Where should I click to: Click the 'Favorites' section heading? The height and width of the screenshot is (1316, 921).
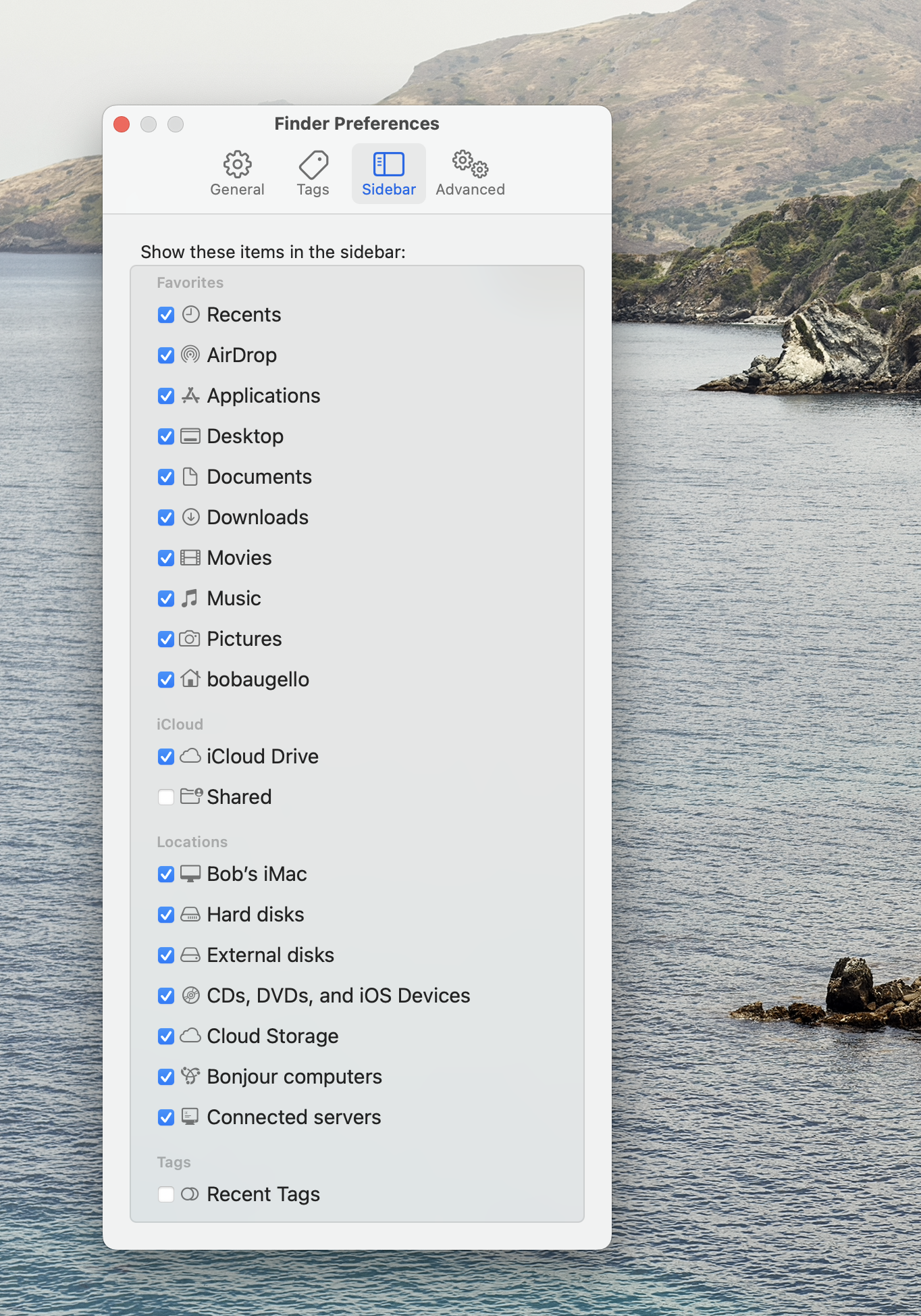coord(190,282)
